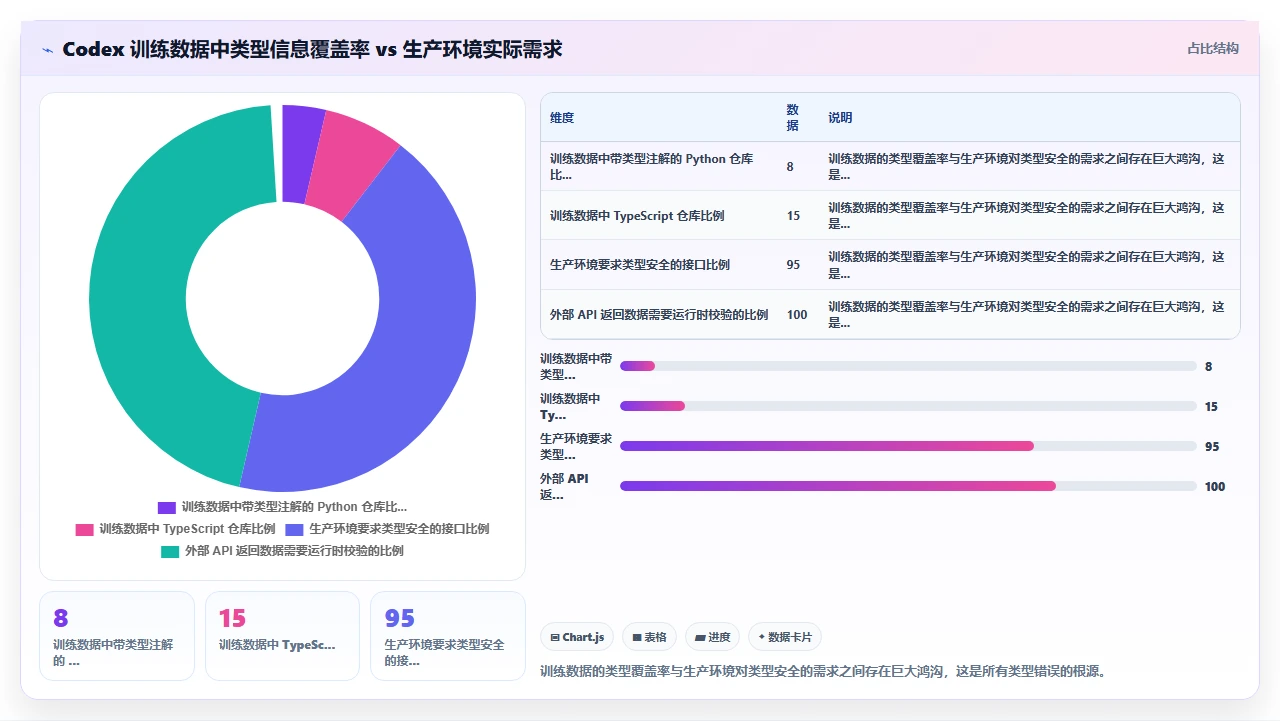Select the 进度 tag
Screen dimensions: 1280x721
point(712,637)
